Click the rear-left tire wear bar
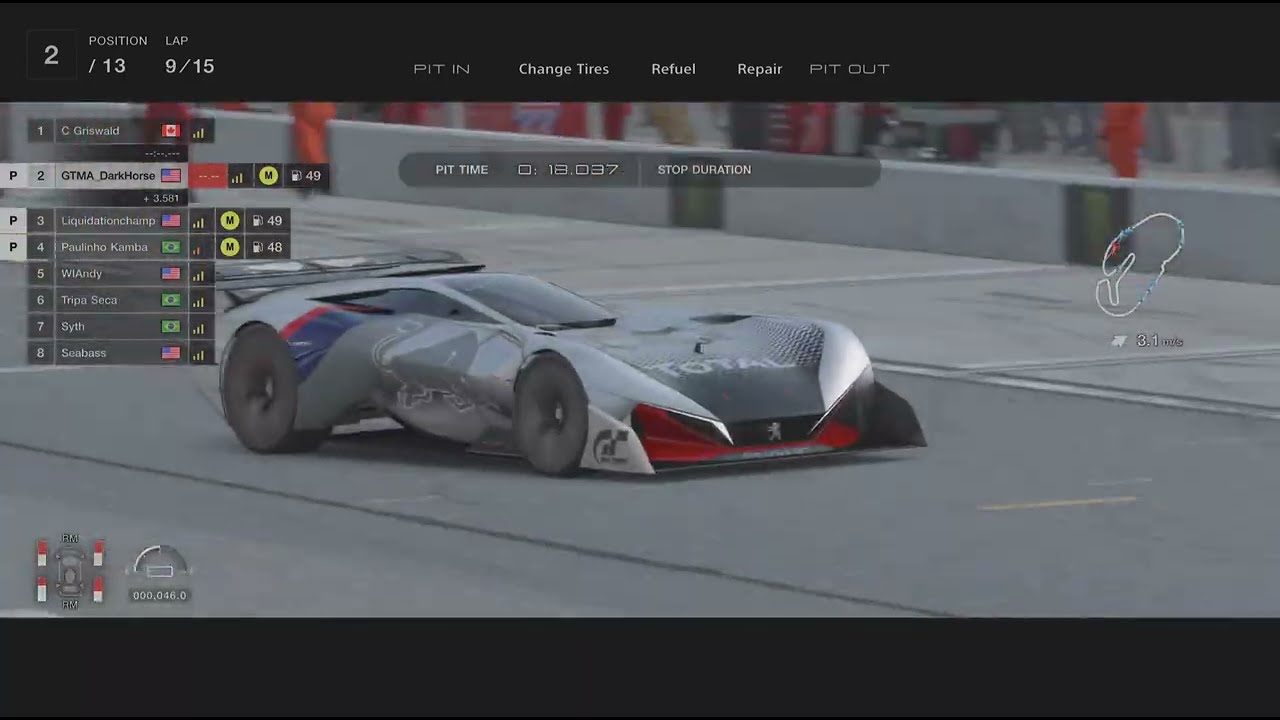The height and width of the screenshot is (720, 1280). click(42, 589)
